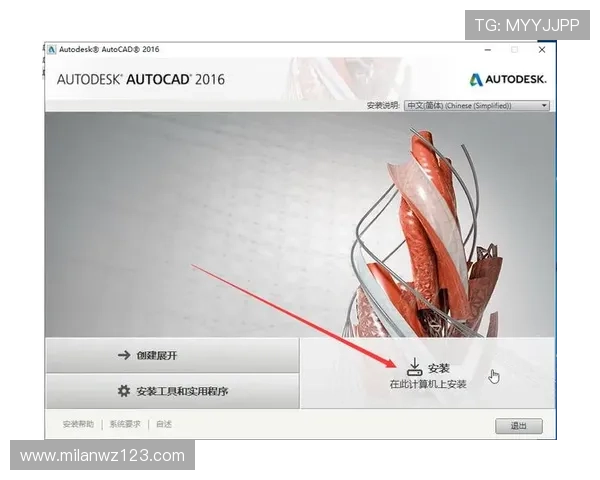The height and width of the screenshot is (480, 600).
Task: Click the arrow icon beside 创建展开
Action: point(124,355)
